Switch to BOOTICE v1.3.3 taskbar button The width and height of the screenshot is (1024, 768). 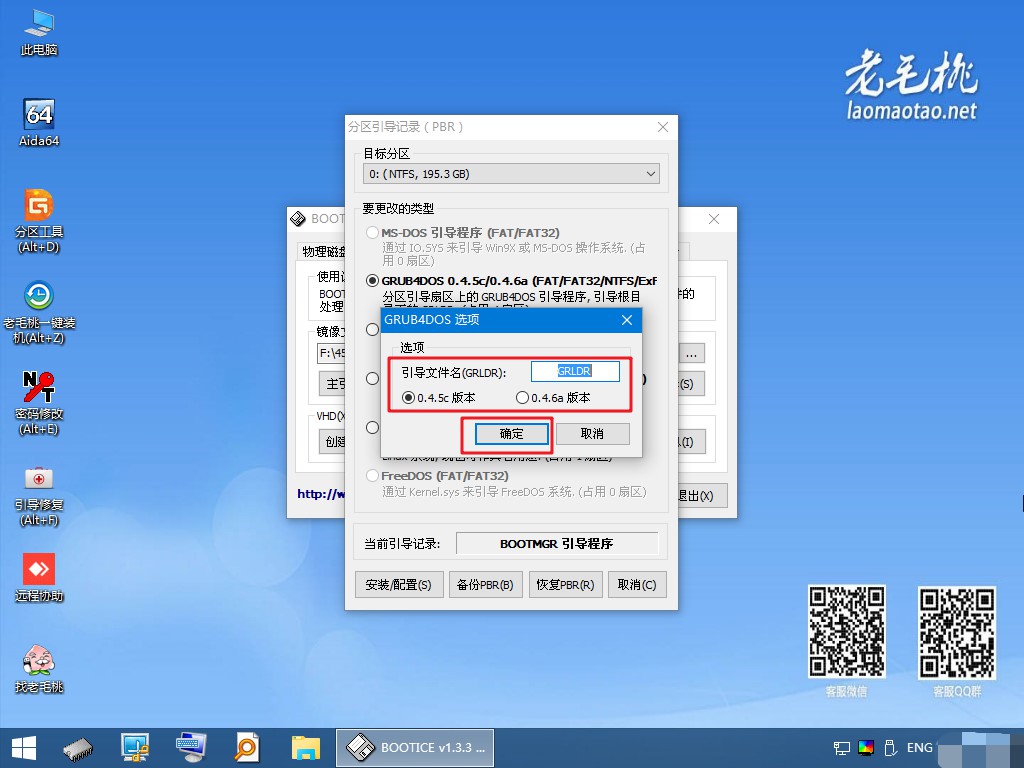[415, 748]
